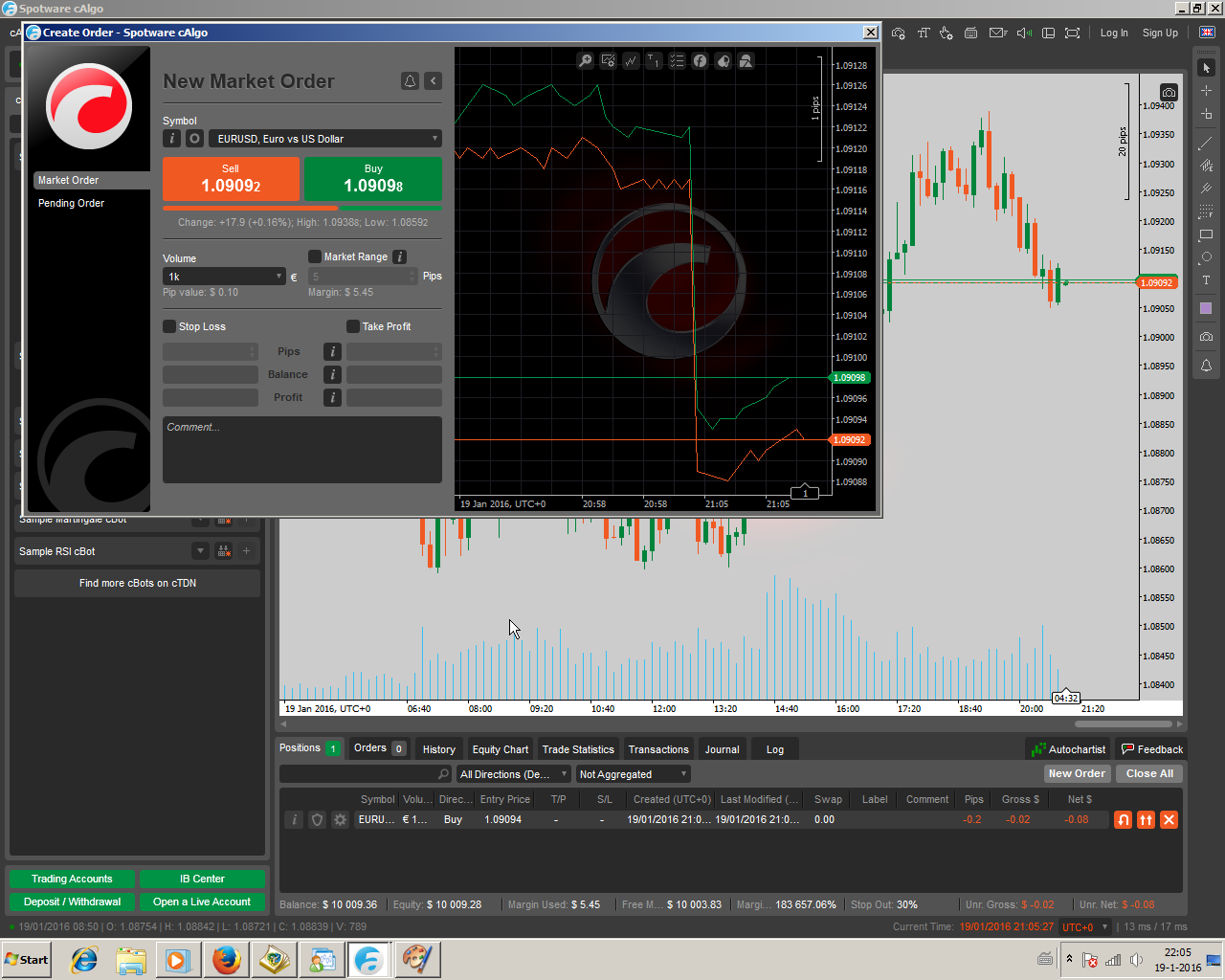Viewport: 1225px width, 980px height.
Task: Select the text 'T' tool in right toolbar
Action: pyautogui.click(x=1206, y=280)
